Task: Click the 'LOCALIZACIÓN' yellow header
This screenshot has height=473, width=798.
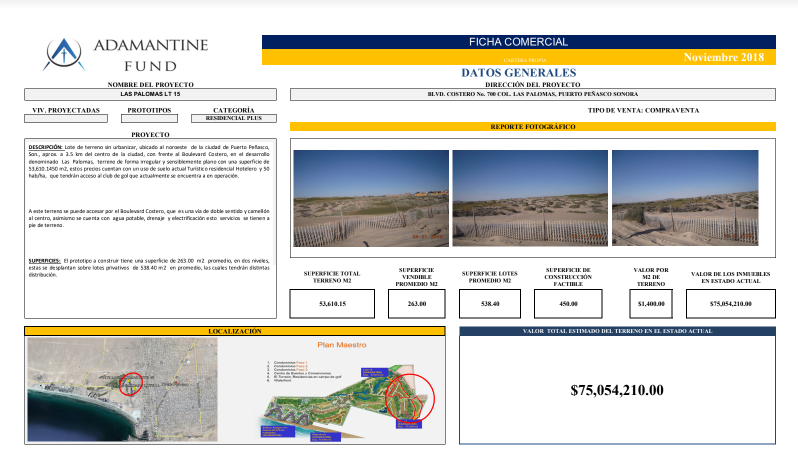Action: (x=235, y=331)
